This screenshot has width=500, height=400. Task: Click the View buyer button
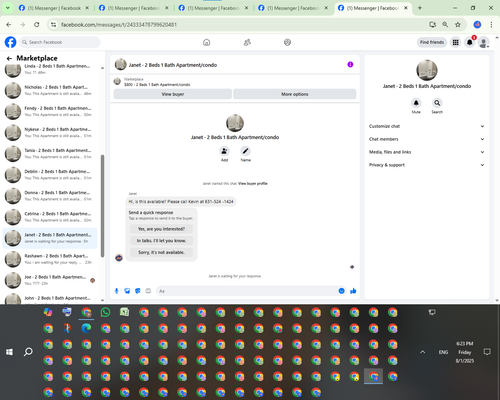click(173, 94)
